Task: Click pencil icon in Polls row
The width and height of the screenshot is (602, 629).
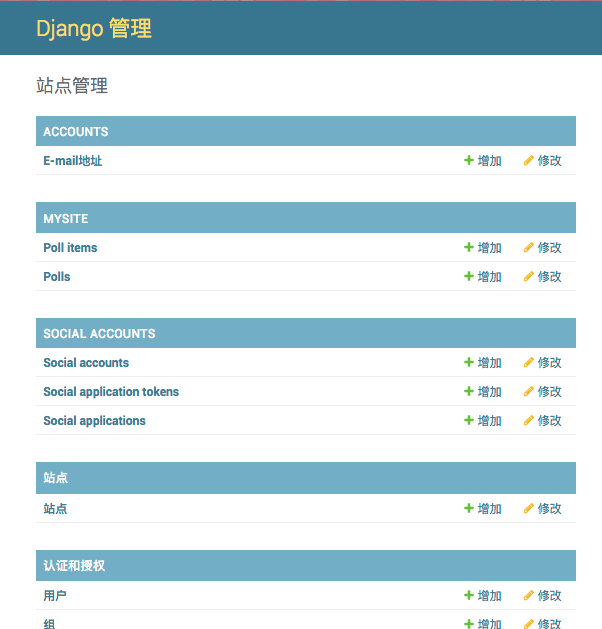Action: tap(529, 276)
